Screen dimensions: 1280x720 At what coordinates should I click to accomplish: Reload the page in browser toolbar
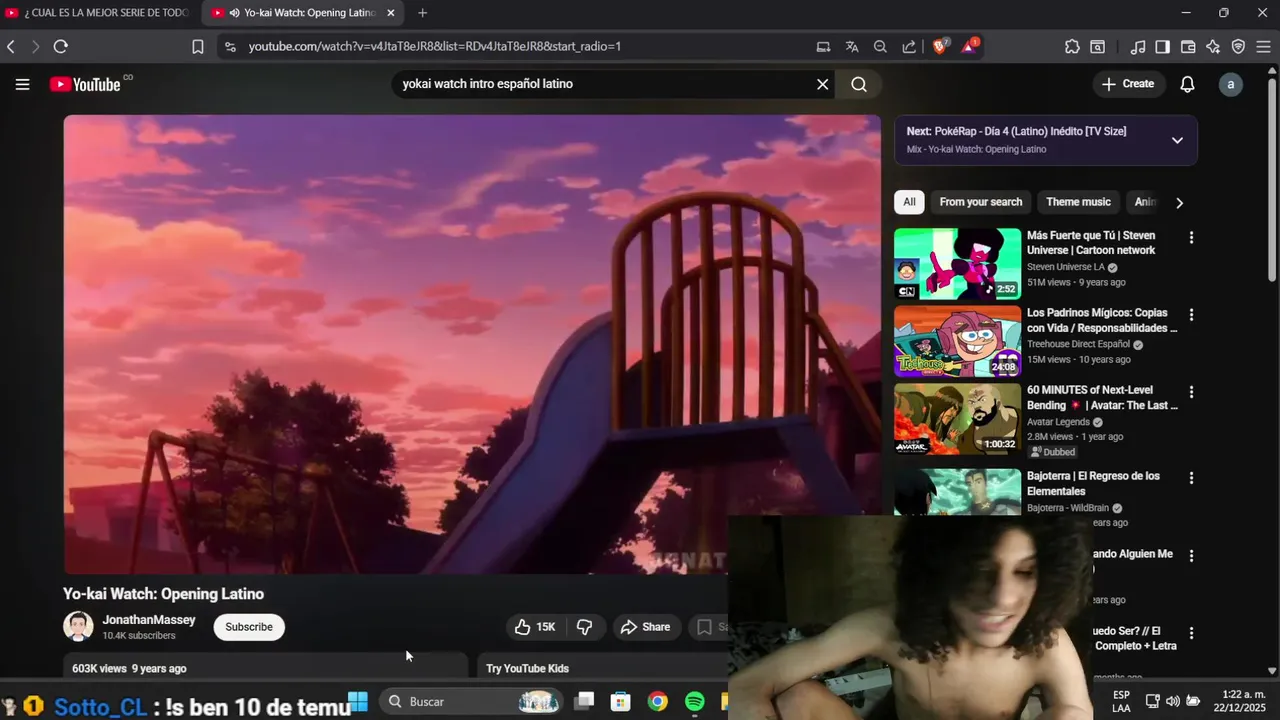tap(60, 46)
